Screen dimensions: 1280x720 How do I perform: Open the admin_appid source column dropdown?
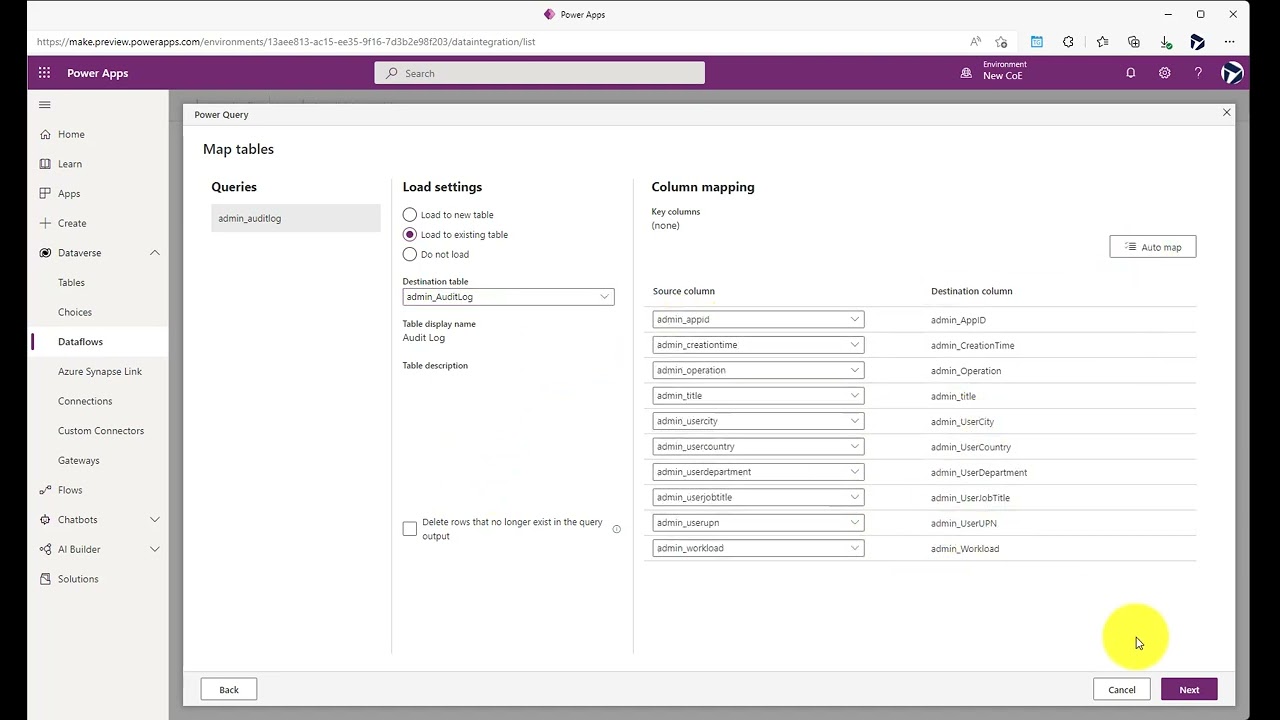coord(758,320)
